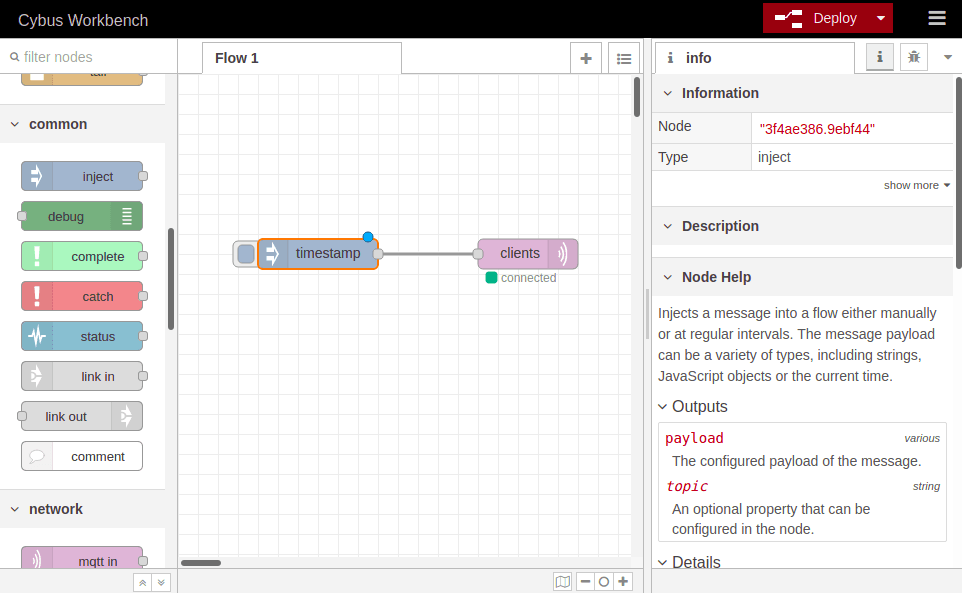Image resolution: width=962 pixels, height=593 pixels.
Task: Open the sidebar tab dropdown menu
Action: pos(947,58)
